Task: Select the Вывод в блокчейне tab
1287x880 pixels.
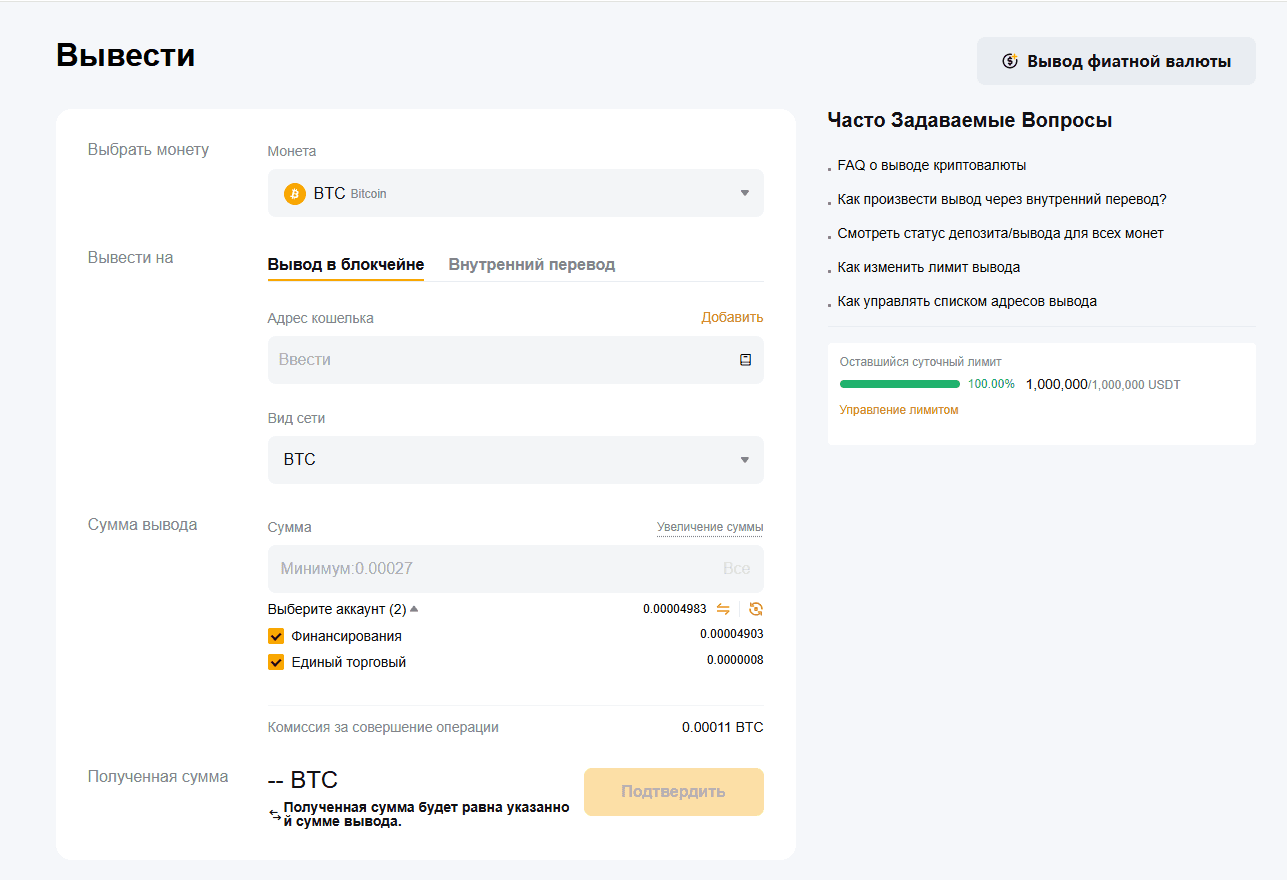Action: pos(346,265)
